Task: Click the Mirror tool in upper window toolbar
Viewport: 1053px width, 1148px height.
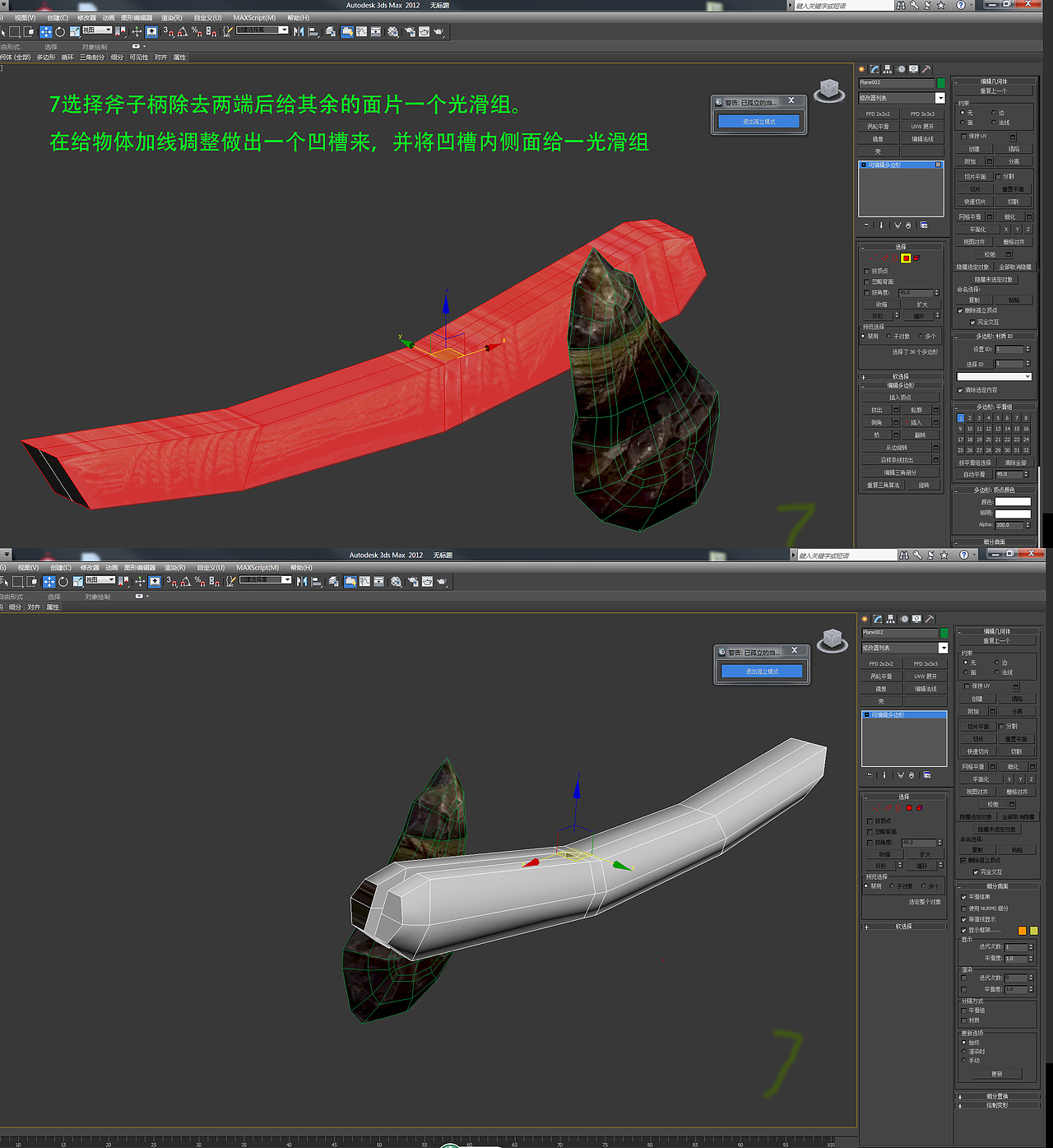Action: [x=299, y=31]
